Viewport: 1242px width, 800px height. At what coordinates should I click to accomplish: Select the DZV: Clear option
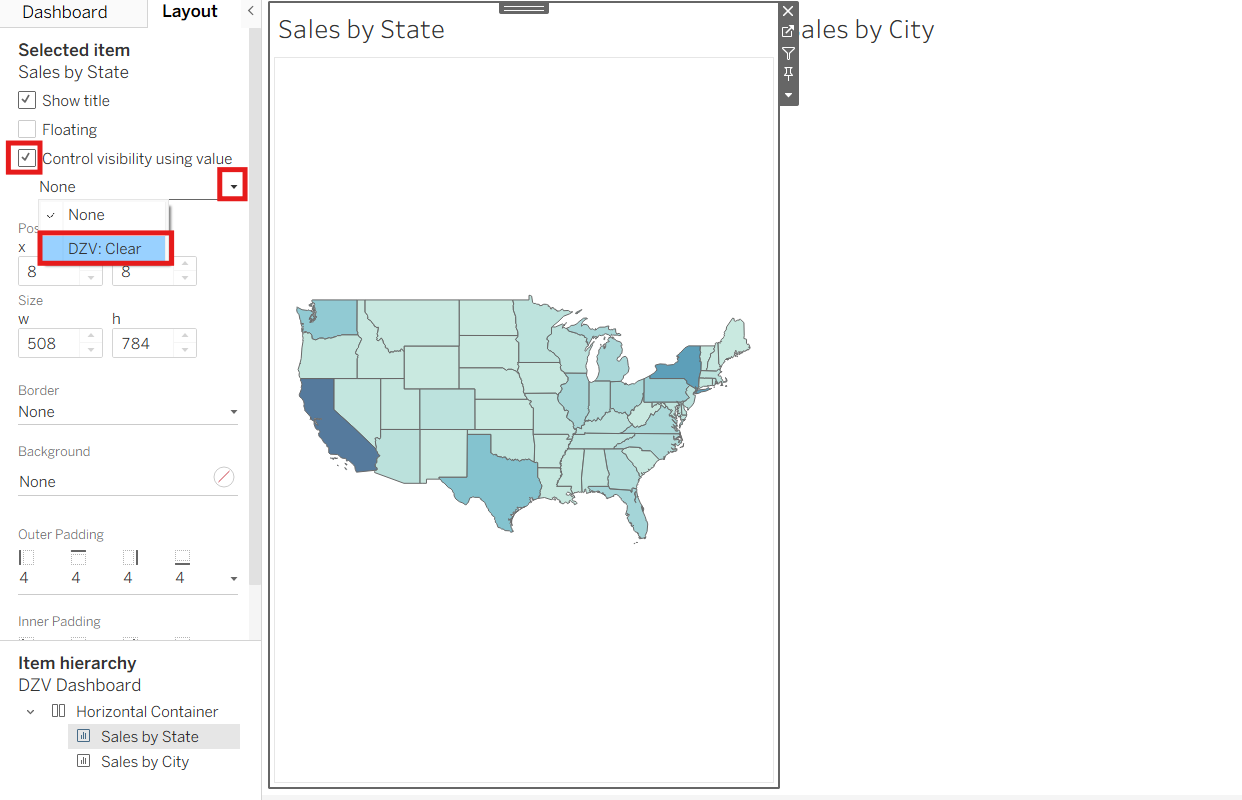[105, 248]
